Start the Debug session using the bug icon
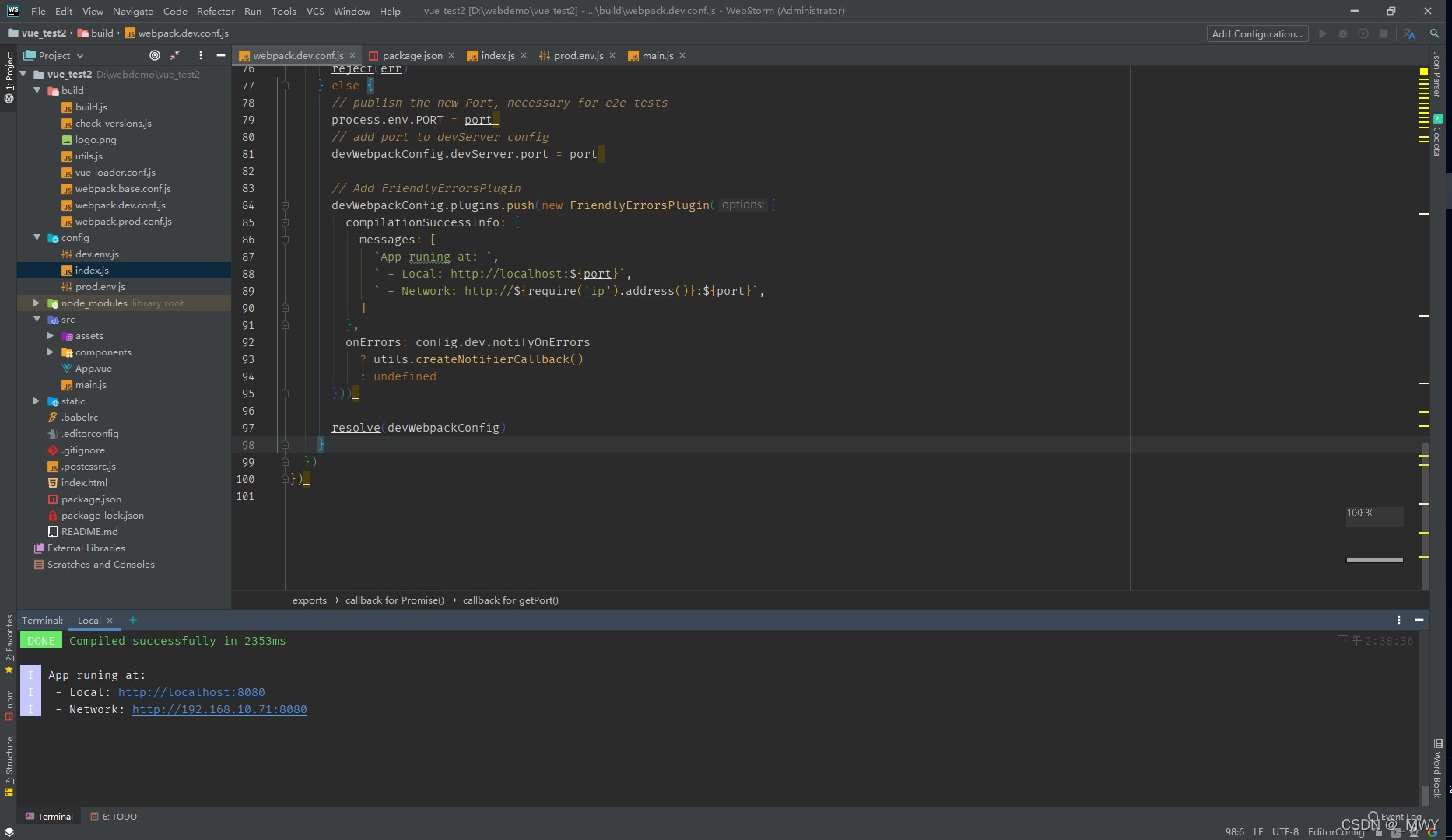The image size is (1452, 840). coord(1343,33)
